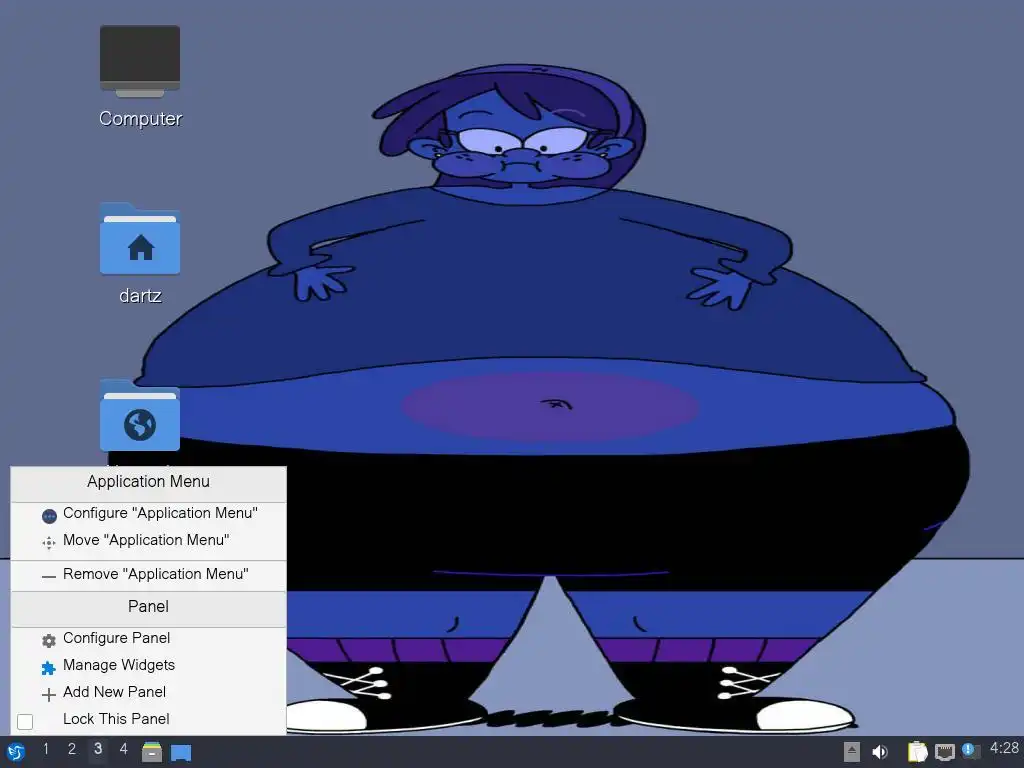
Task: Select the network globe folder icon
Action: point(140,415)
